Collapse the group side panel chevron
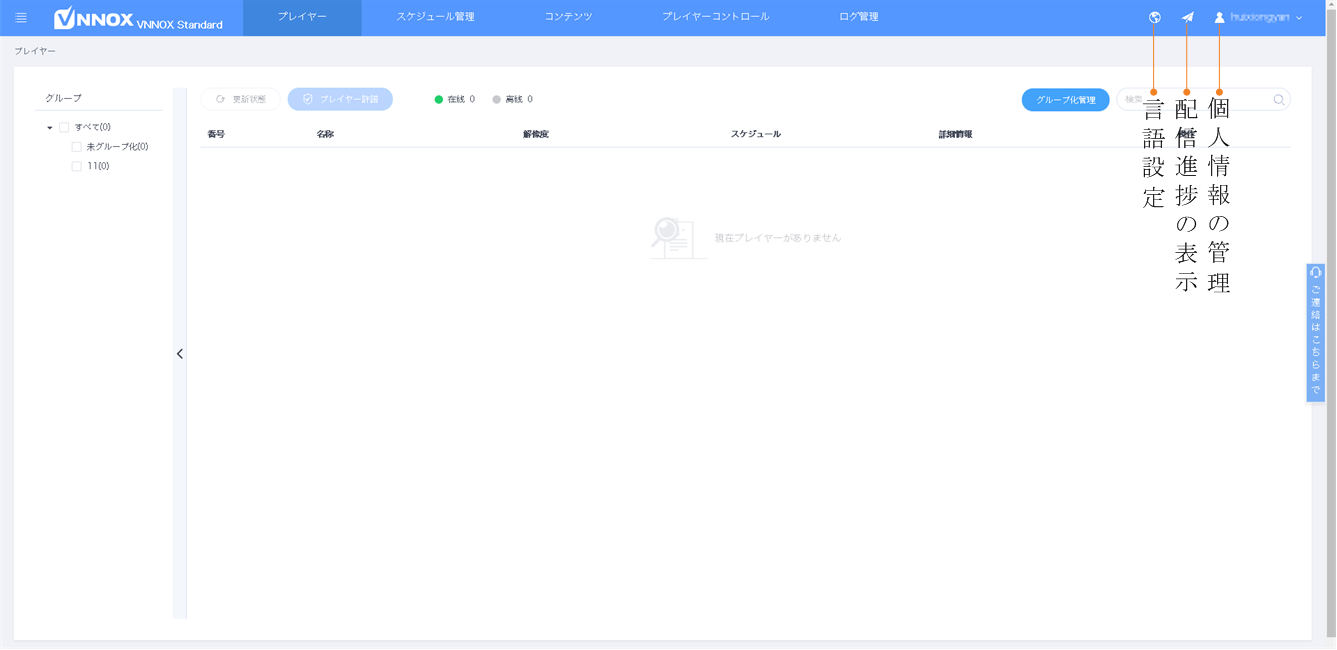The height and width of the screenshot is (650, 1337). [180, 354]
